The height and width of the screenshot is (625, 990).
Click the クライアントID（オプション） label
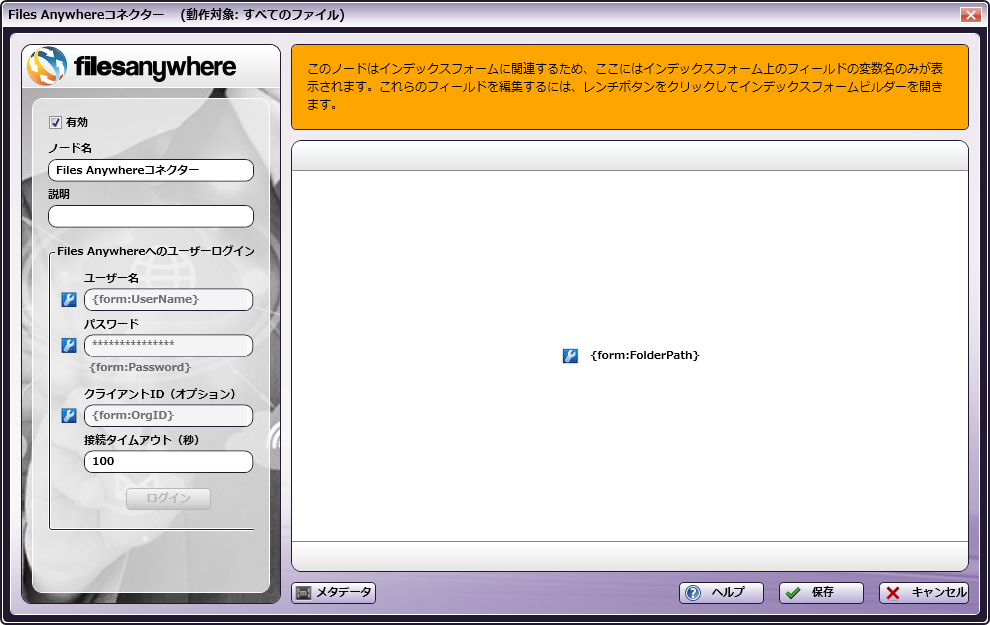160,394
